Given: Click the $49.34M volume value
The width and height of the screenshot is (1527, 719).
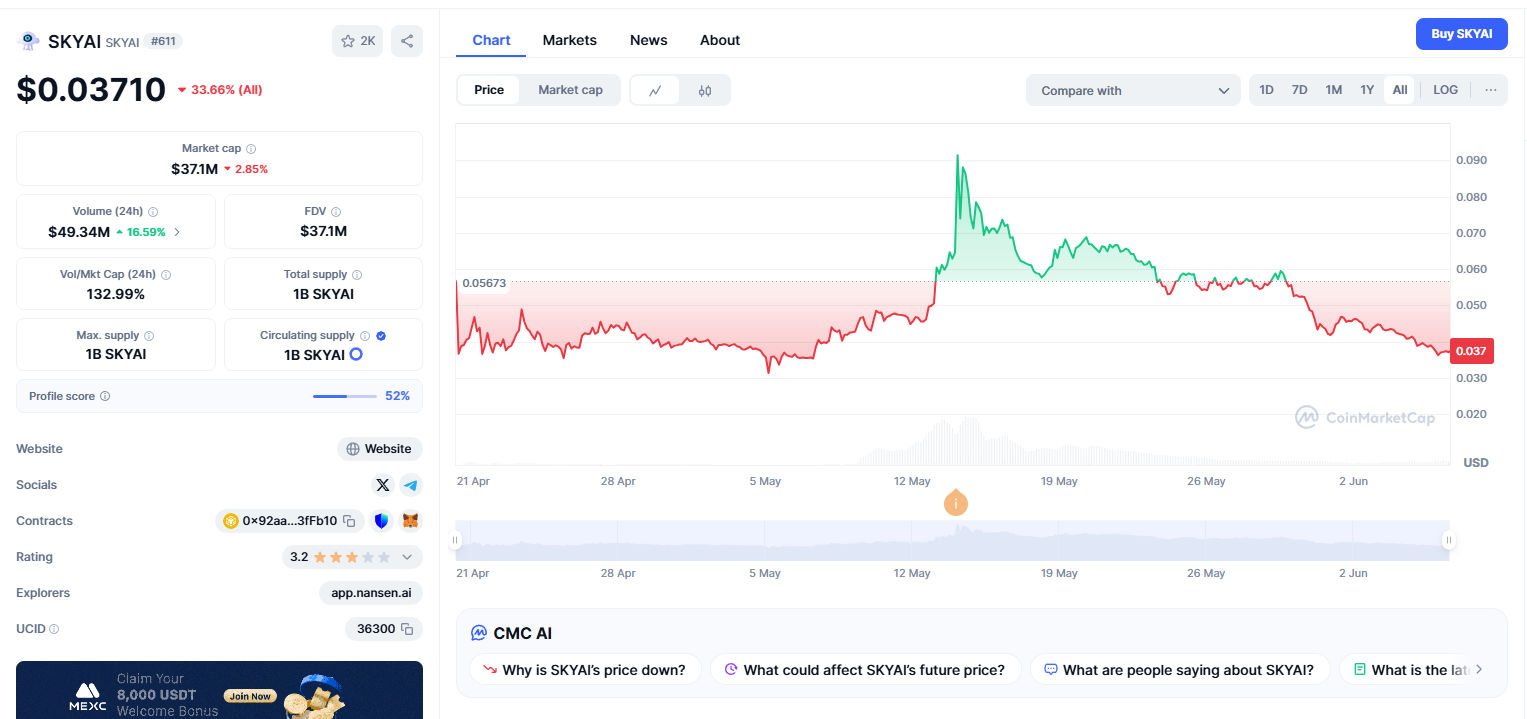Looking at the screenshot, I should click(79, 232).
